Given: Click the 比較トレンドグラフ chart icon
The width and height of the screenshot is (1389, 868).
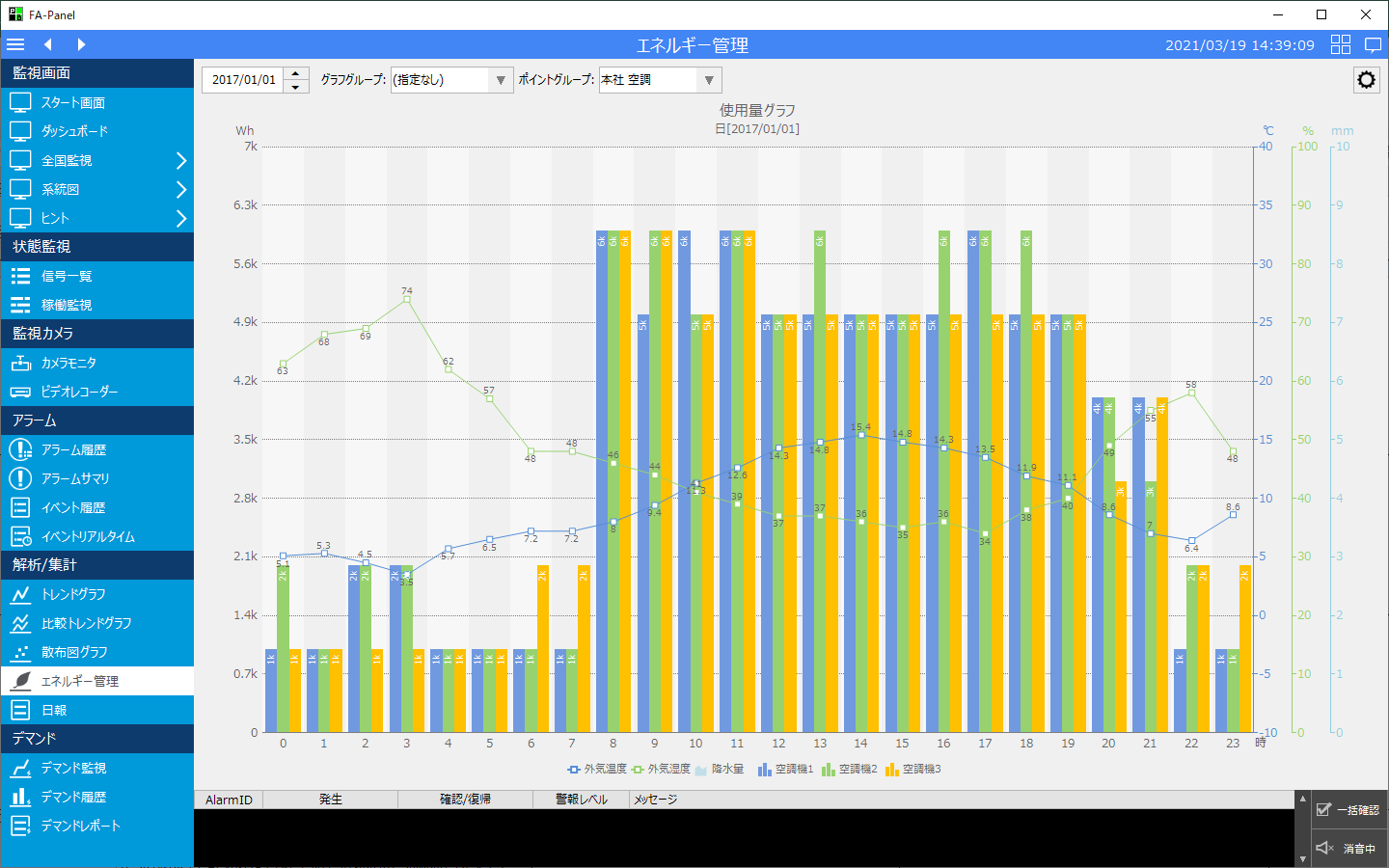Looking at the screenshot, I should pyautogui.click(x=20, y=623).
